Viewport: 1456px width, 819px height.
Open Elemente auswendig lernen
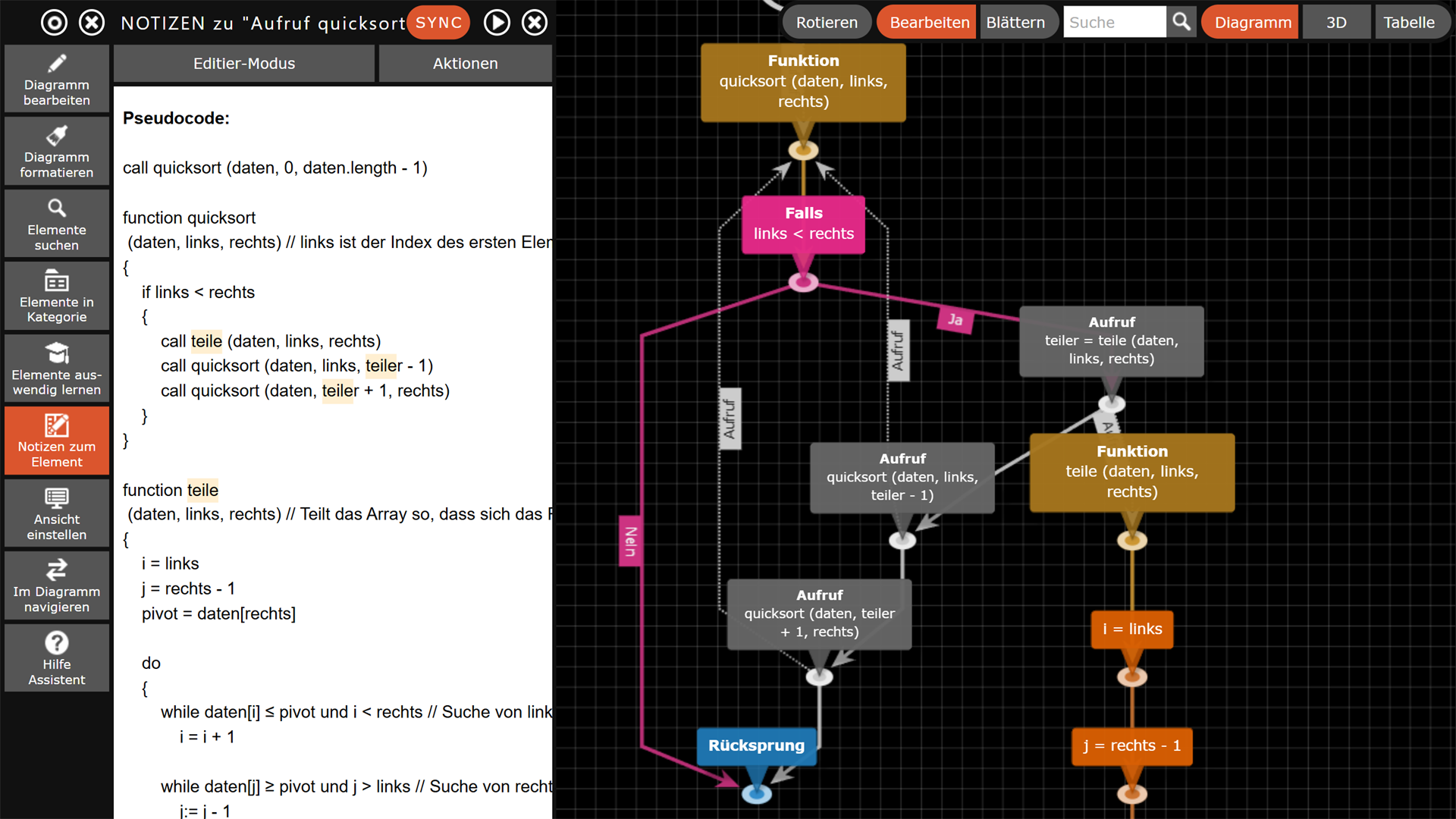pyautogui.click(x=56, y=368)
